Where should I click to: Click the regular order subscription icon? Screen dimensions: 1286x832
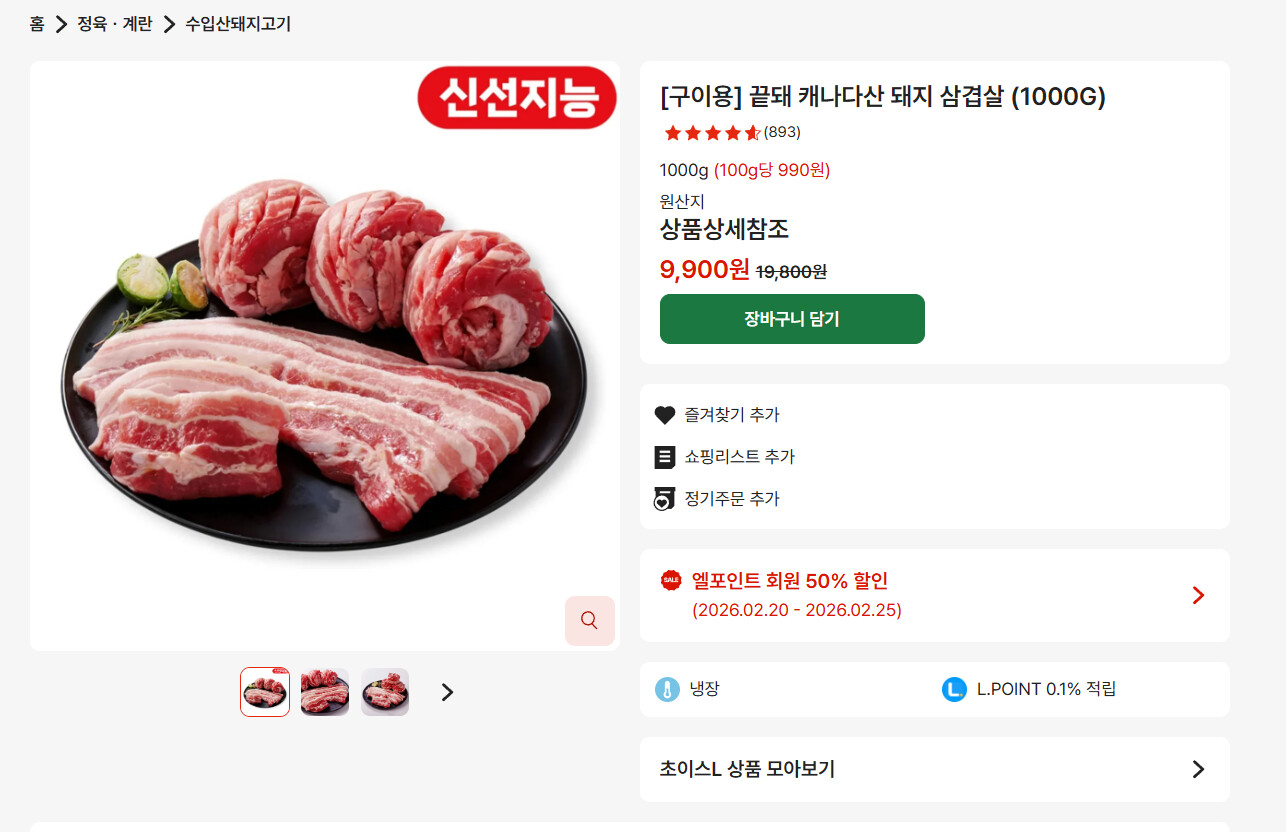665,499
